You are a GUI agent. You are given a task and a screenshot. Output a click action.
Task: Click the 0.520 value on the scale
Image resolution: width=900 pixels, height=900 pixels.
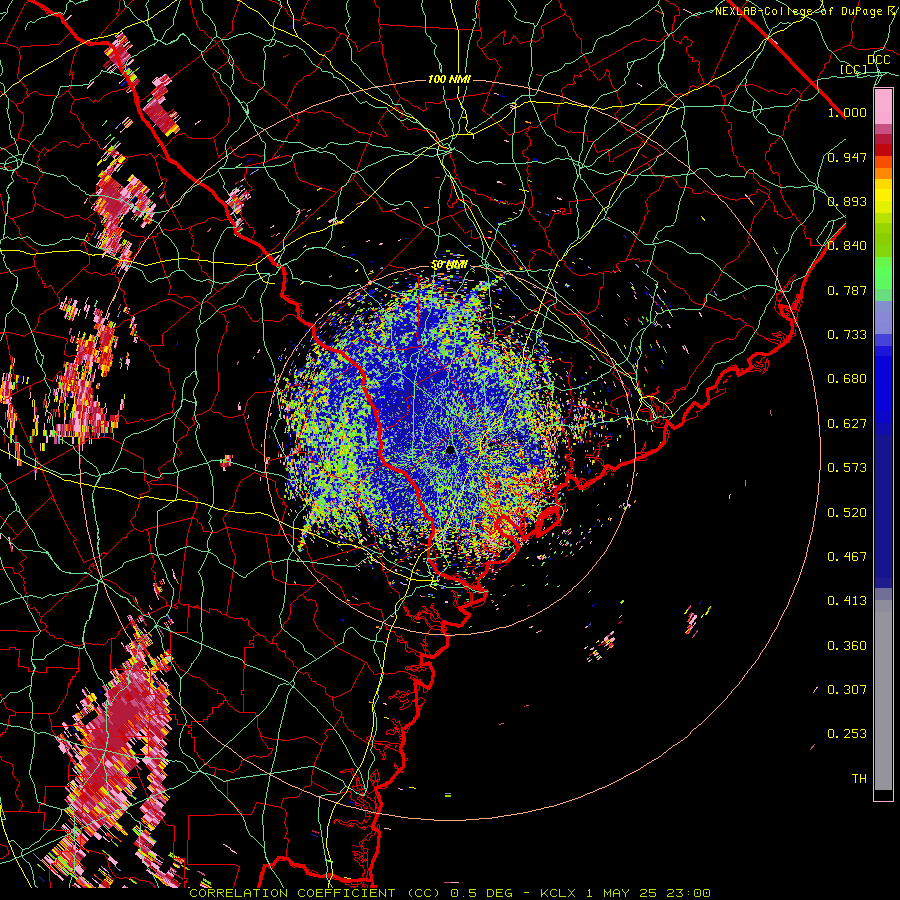(x=847, y=513)
